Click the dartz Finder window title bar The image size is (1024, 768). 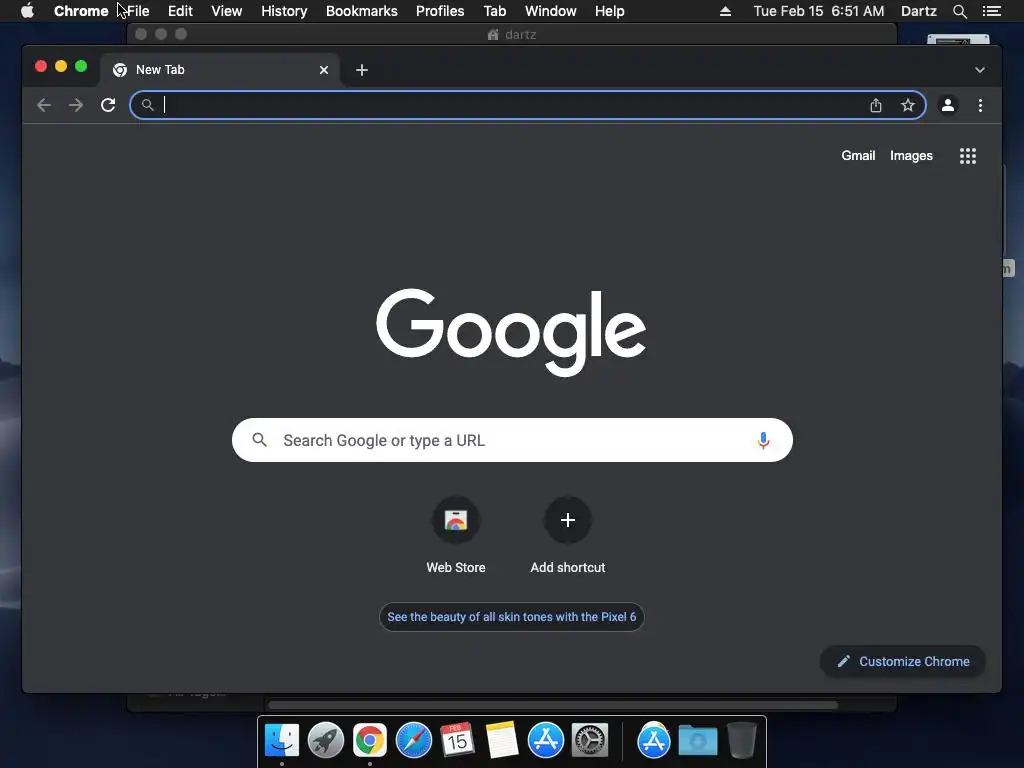[x=511, y=34]
